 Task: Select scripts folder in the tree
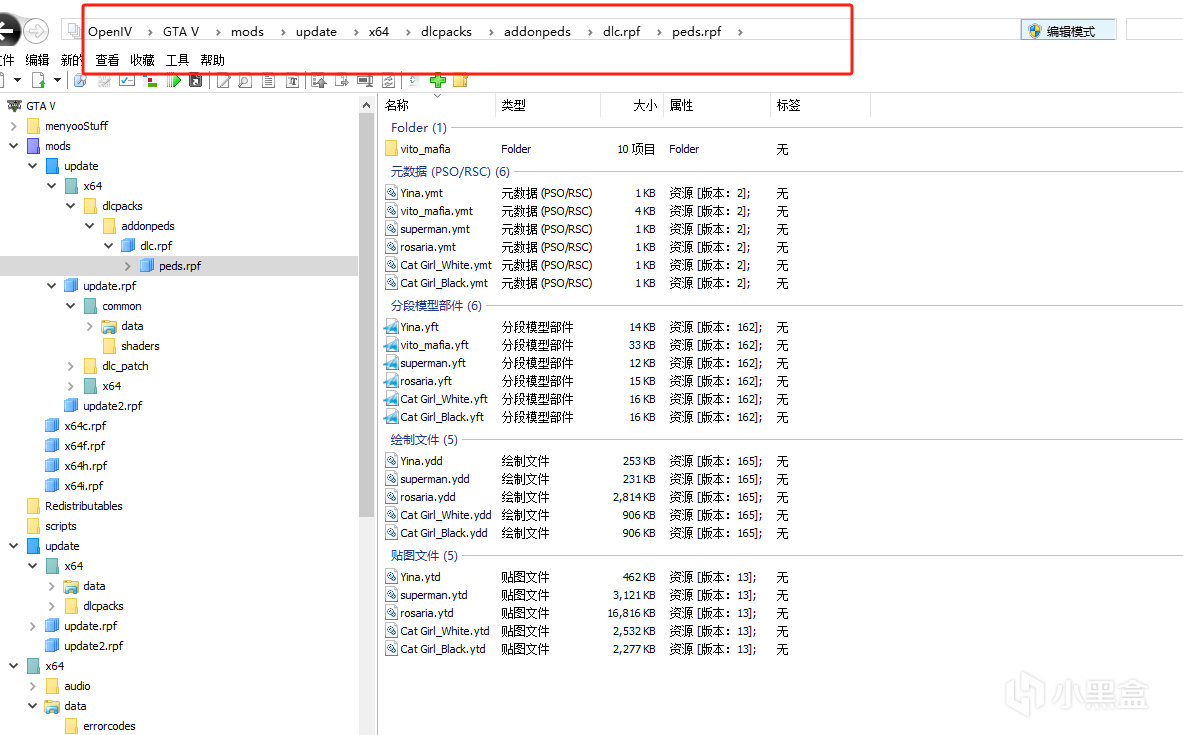coord(60,526)
